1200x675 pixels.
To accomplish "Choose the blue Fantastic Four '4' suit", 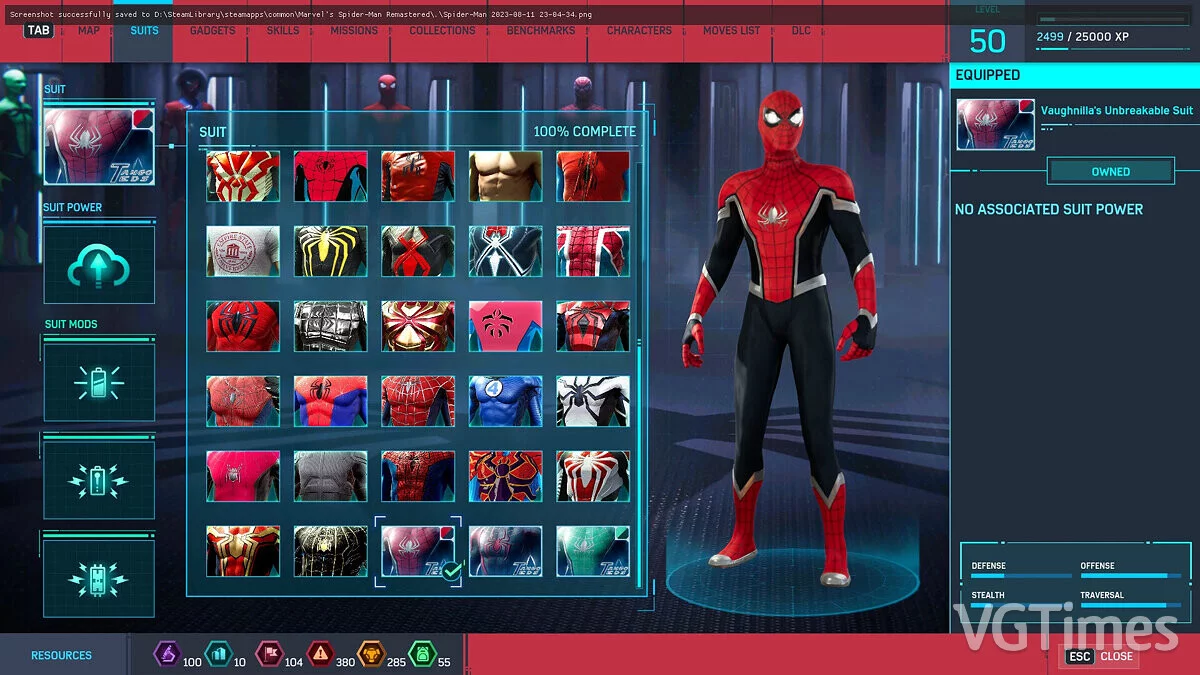I will [x=506, y=401].
